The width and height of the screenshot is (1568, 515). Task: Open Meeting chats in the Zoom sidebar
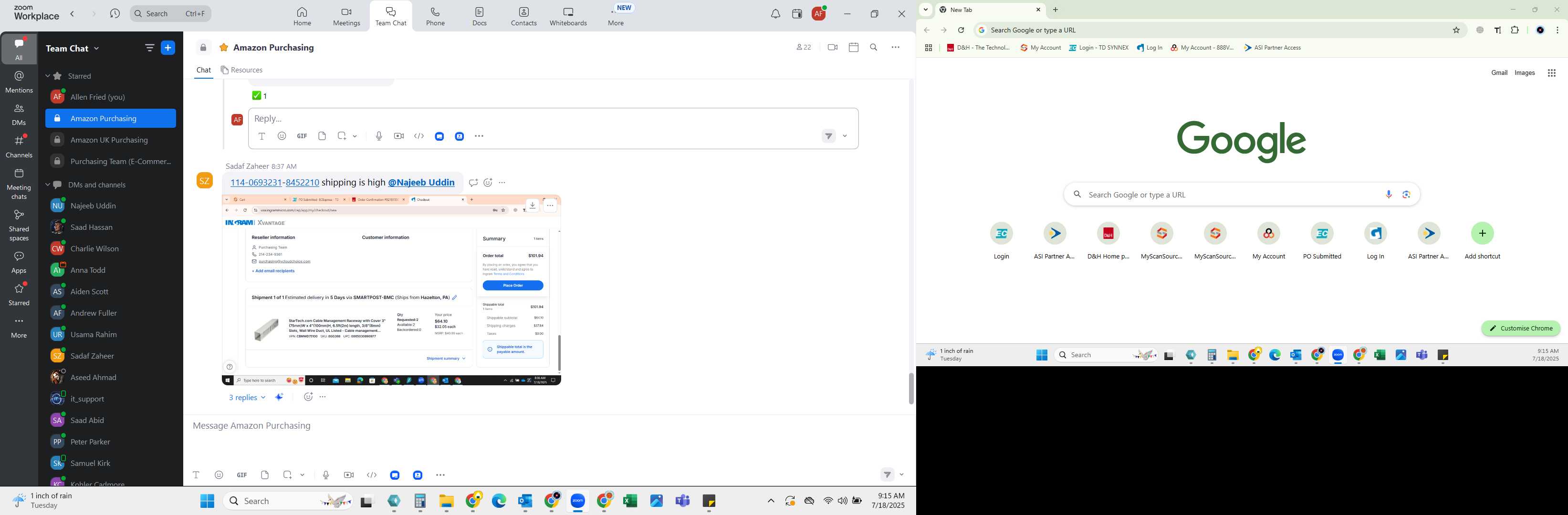pyautogui.click(x=19, y=184)
